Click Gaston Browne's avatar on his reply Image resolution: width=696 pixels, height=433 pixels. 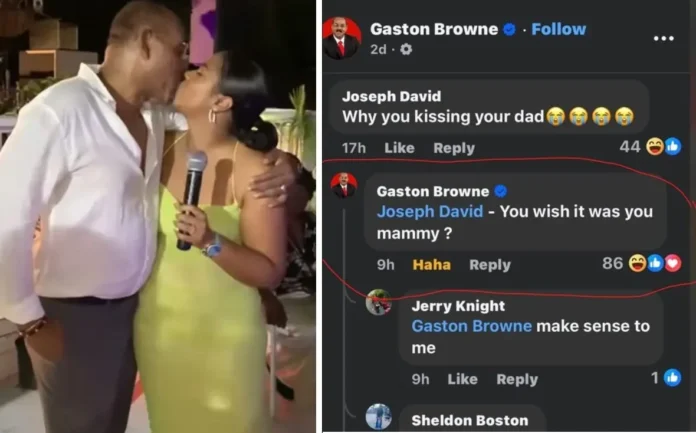(x=344, y=185)
